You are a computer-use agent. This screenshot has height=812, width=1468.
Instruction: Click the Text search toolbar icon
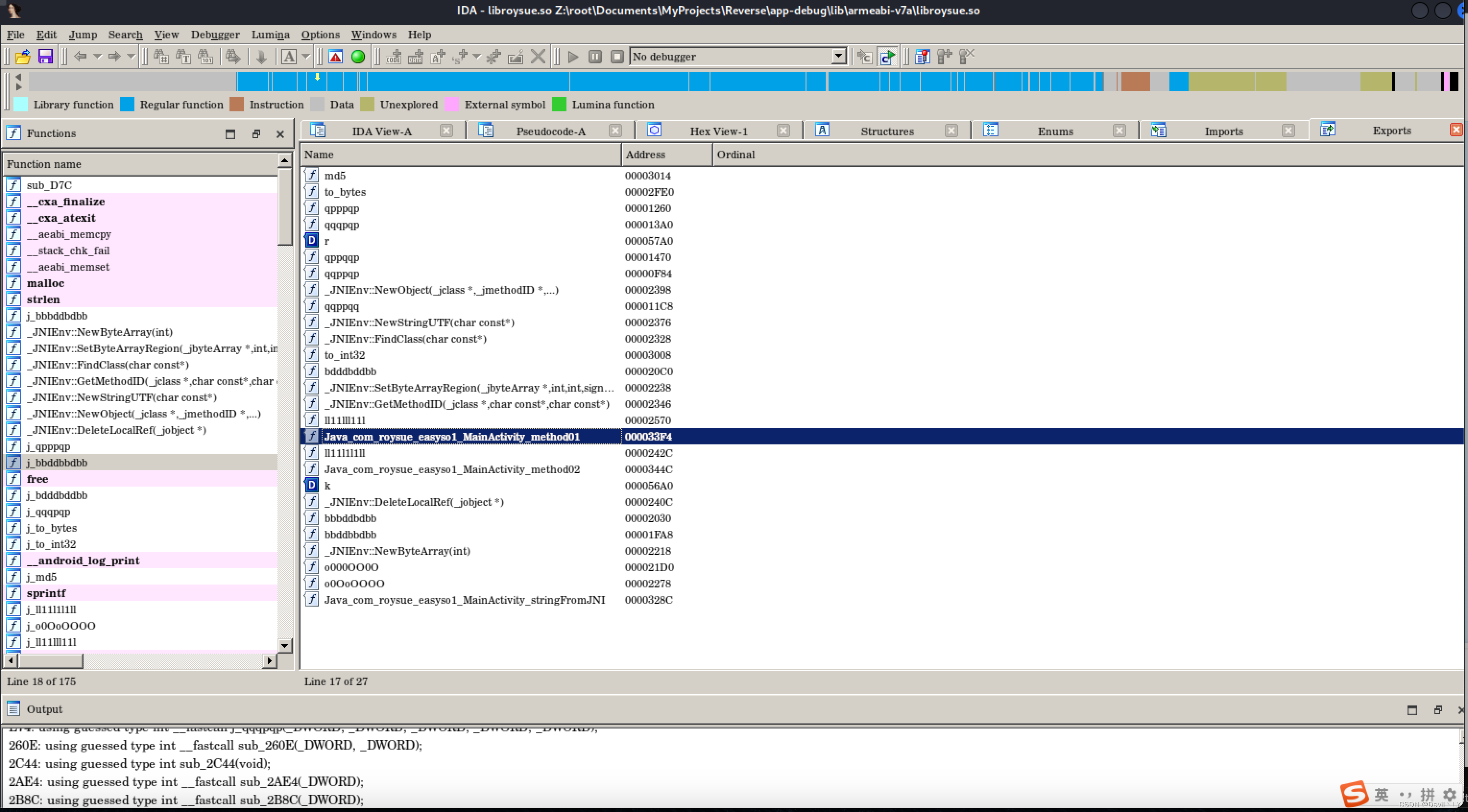click(x=183, y=57)
